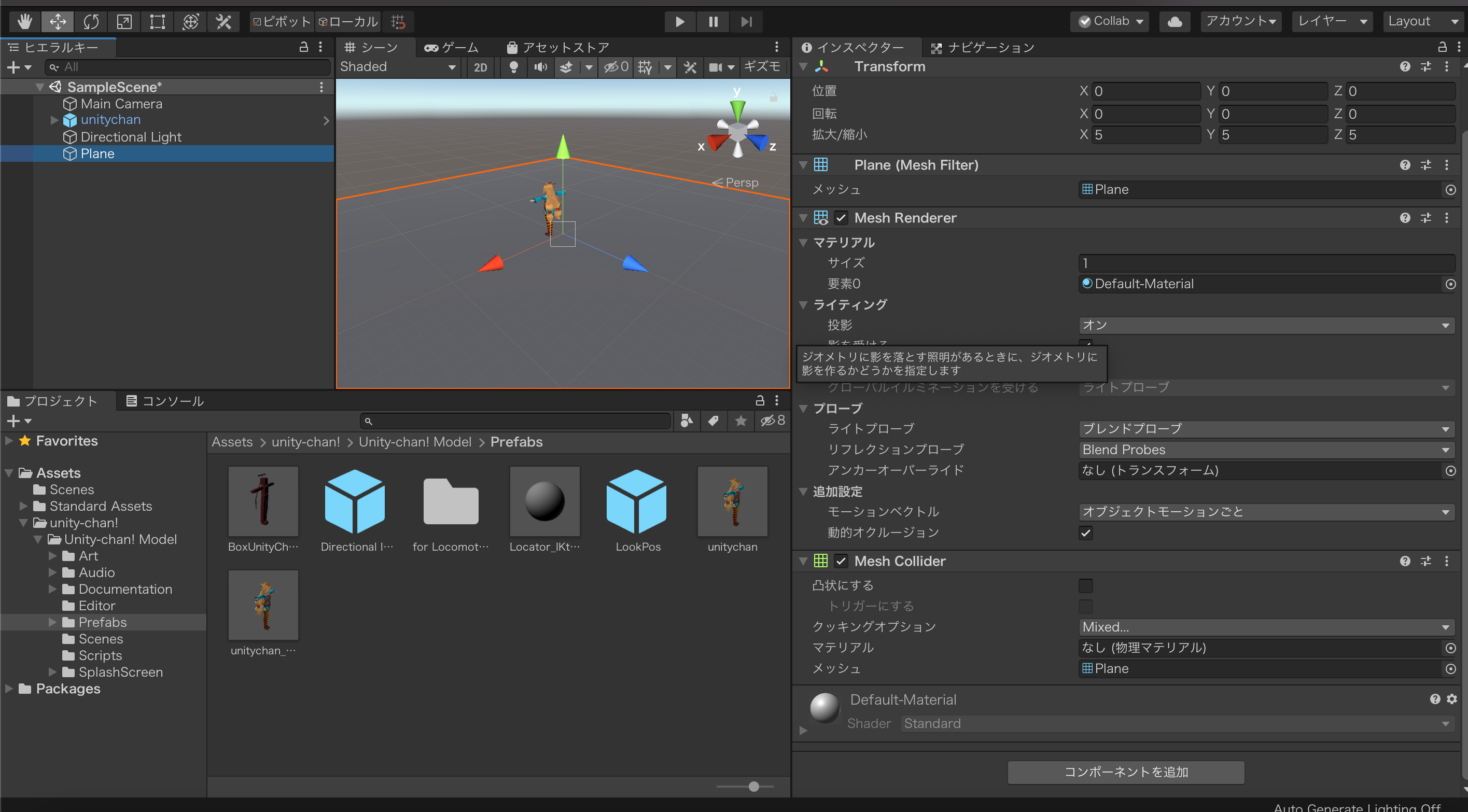Open the 投影 shadow casting dropdown
Image resolution: width=1468 pixels, height=812 pixels.
1266,325
